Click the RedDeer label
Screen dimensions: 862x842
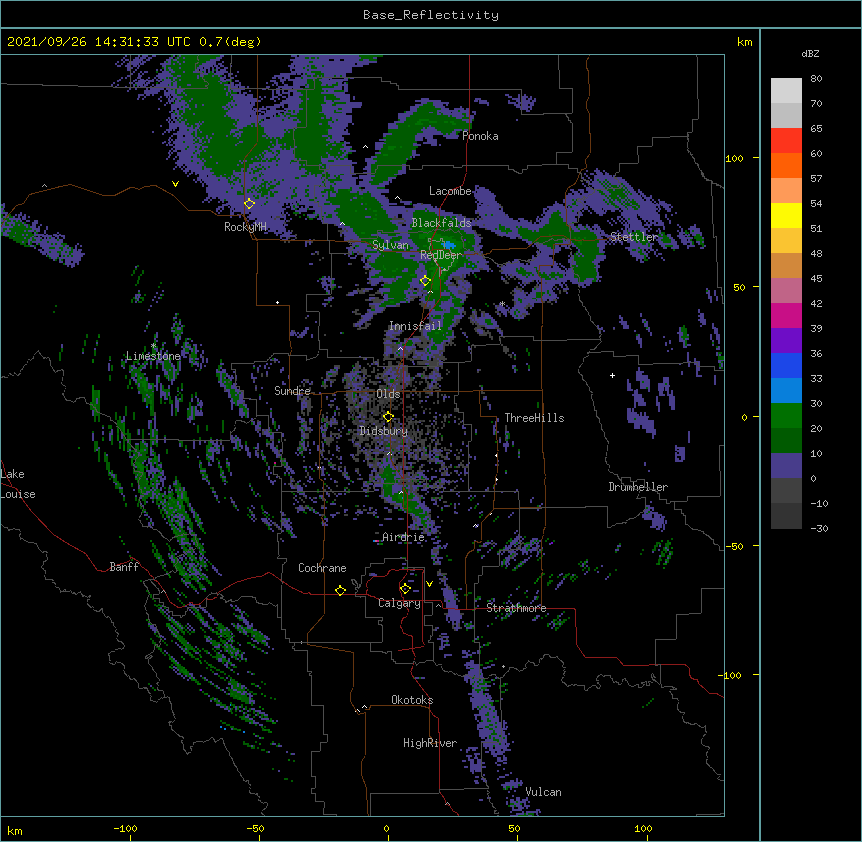pyautogui.click(x=441, y=255)
